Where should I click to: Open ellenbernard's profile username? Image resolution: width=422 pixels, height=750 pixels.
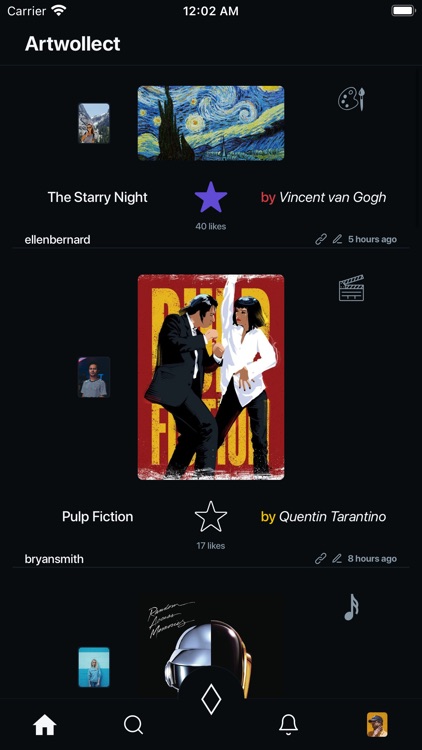click(57, 240)
